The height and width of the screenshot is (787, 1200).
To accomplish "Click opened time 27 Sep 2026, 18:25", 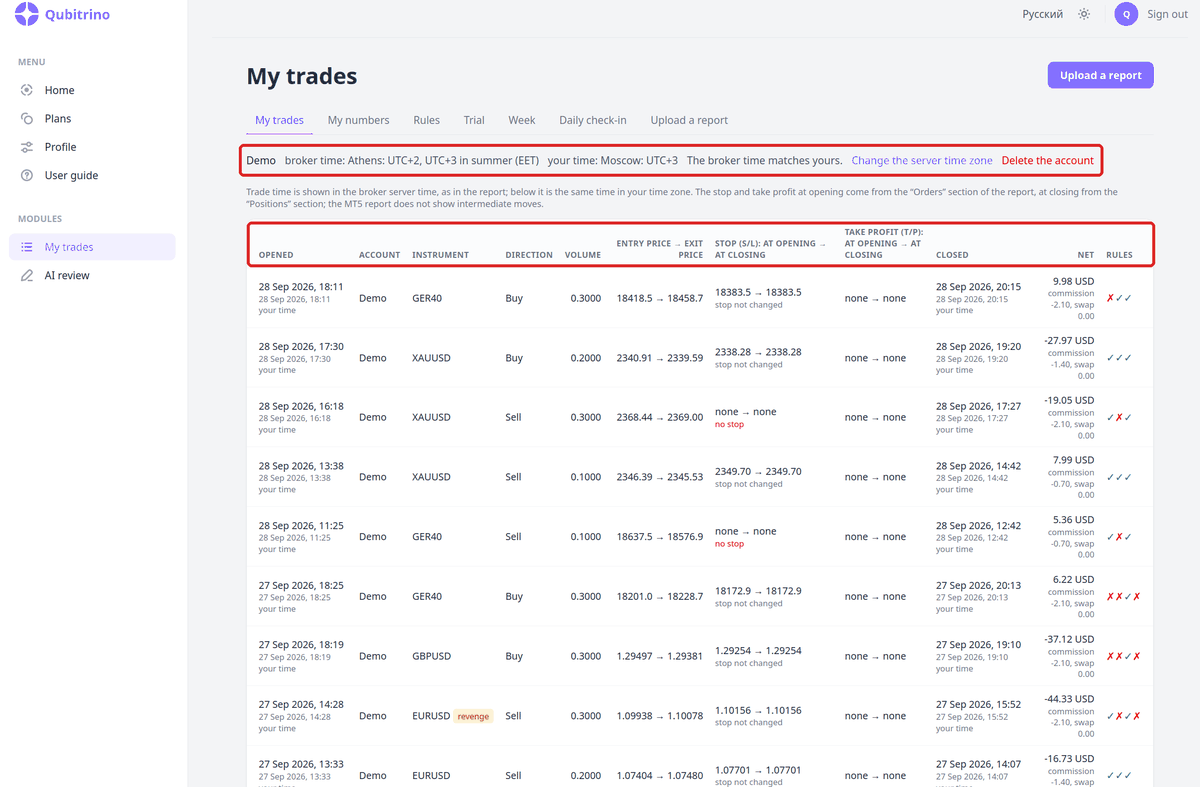I will point(301,585).
